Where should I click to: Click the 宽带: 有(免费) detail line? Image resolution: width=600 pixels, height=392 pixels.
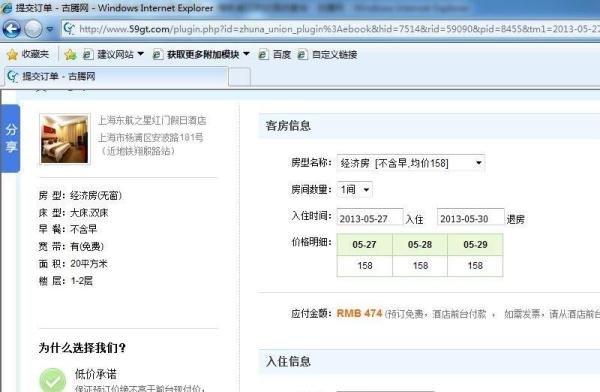71,247
